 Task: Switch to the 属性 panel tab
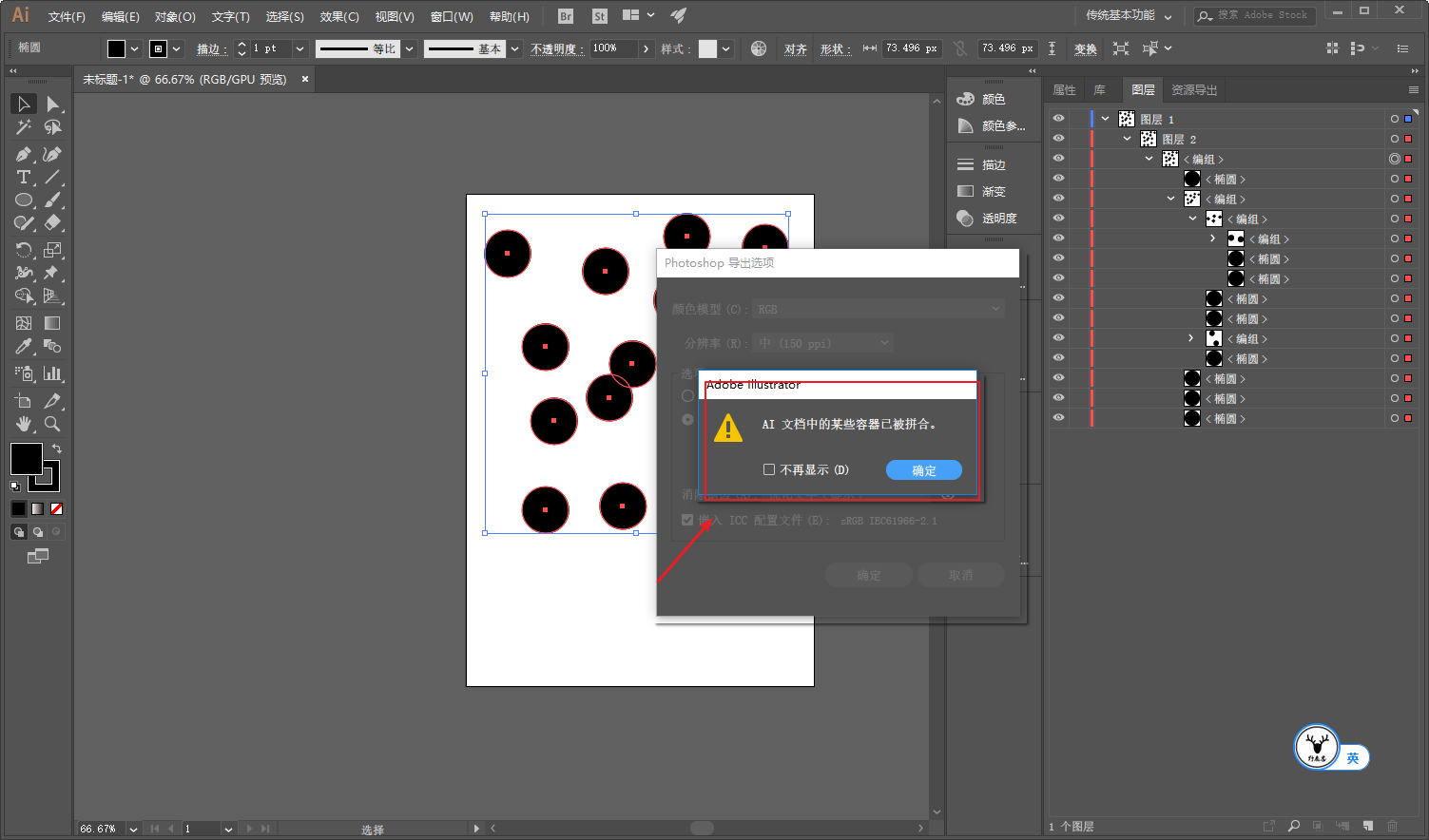pos(1064,90)
